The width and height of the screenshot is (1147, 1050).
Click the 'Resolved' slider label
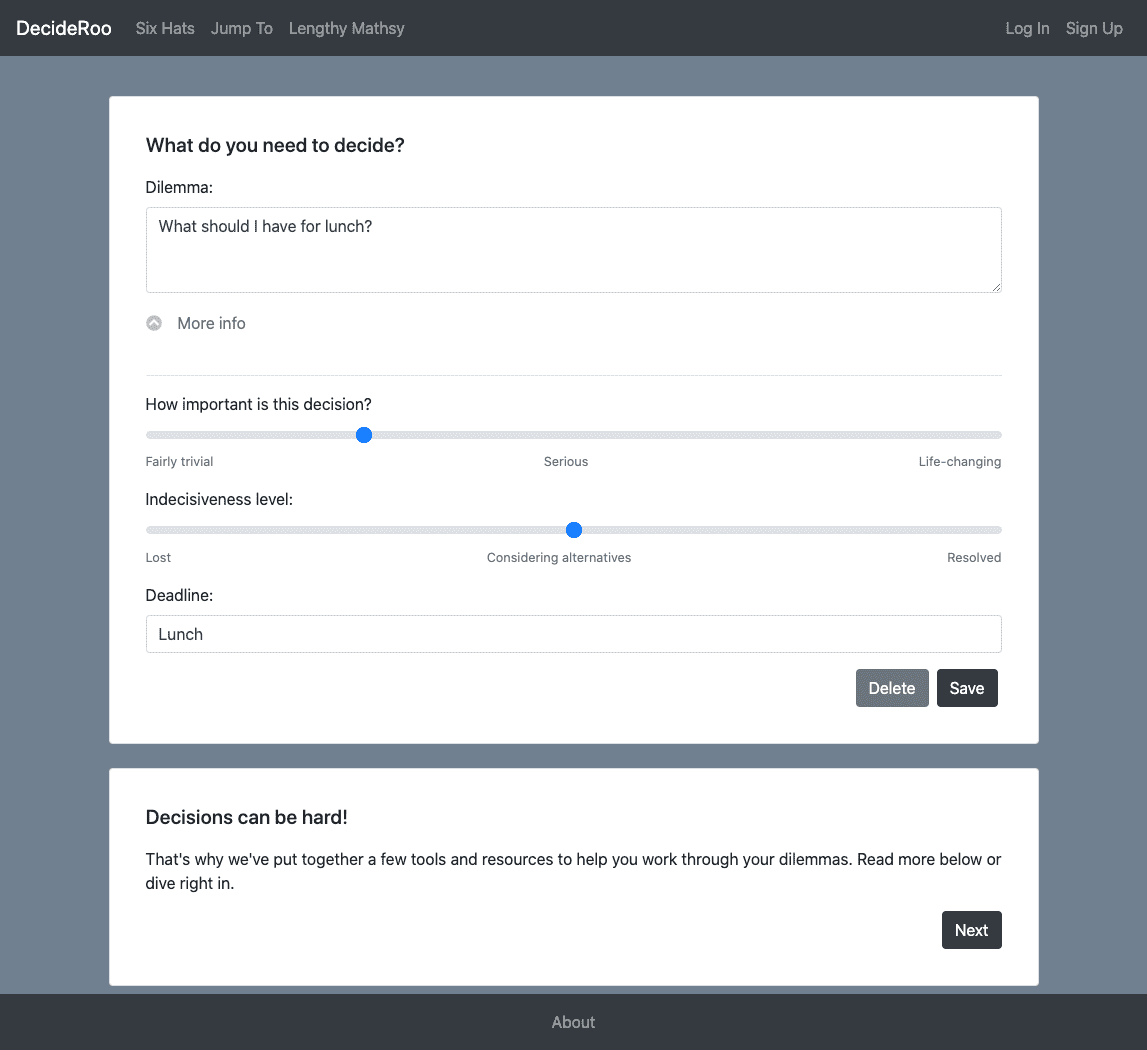point(974,558)
